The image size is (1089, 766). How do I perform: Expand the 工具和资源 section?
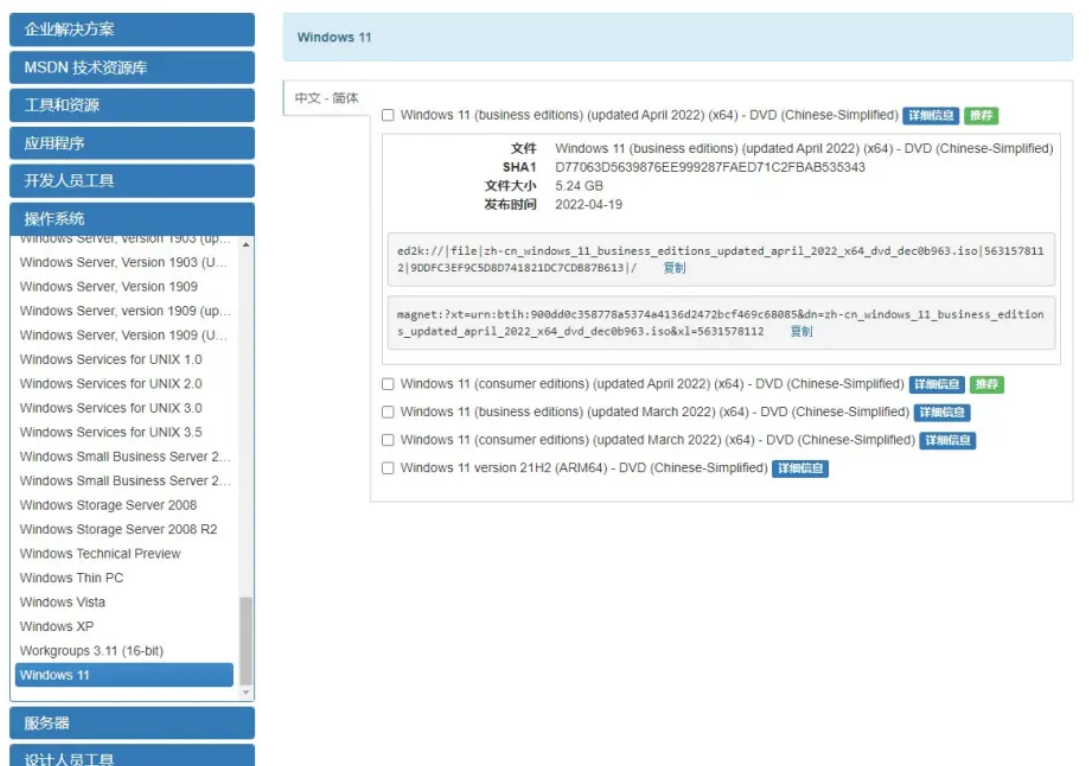pos(132,106)
